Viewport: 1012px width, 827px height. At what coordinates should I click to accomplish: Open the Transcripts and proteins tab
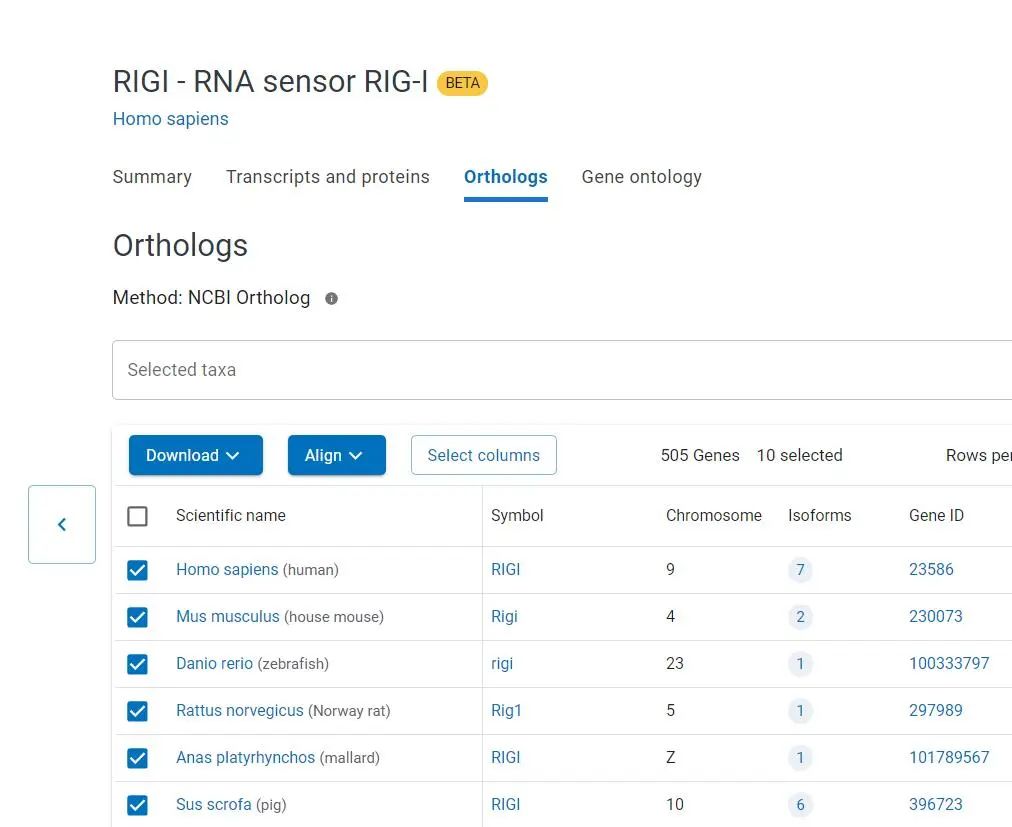pyautogui.click(x=327, y=177)
